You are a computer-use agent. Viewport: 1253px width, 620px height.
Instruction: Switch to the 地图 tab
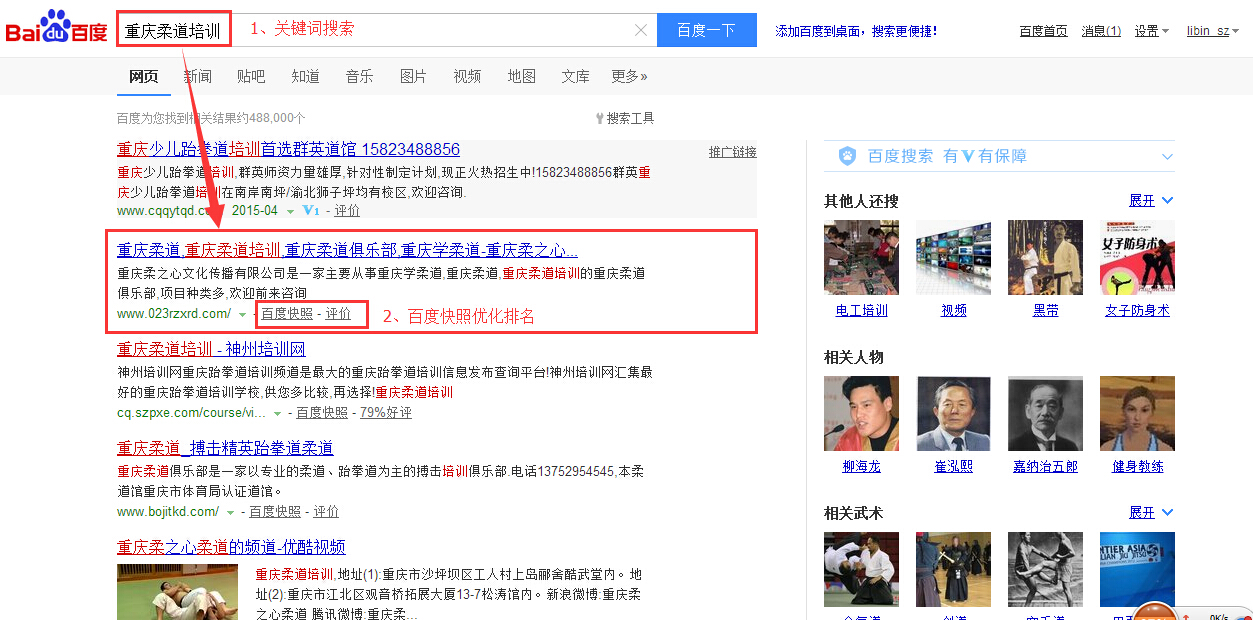point(521,76)
